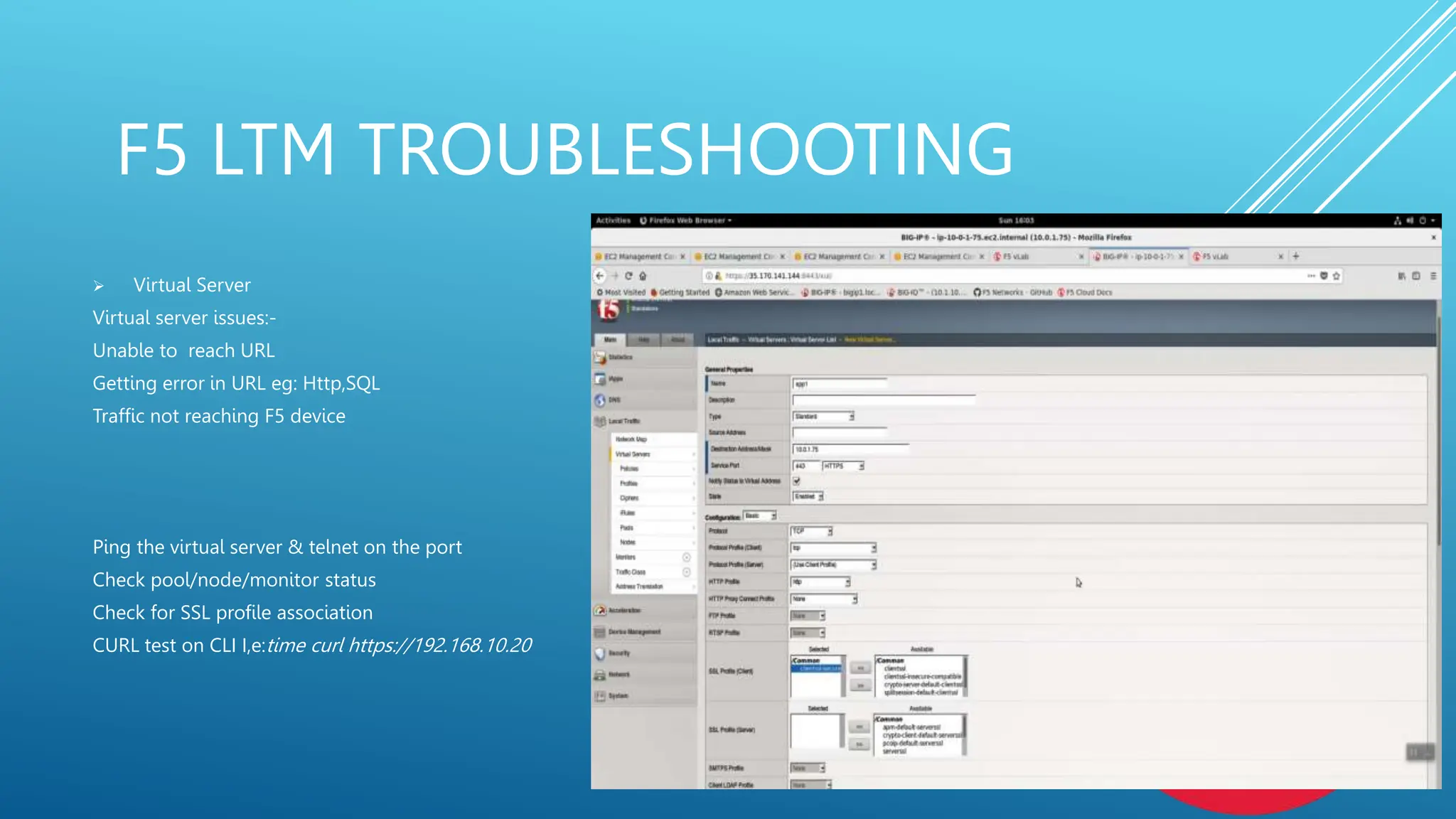Switch to the last F5 vLab tab

(1238, 256)
